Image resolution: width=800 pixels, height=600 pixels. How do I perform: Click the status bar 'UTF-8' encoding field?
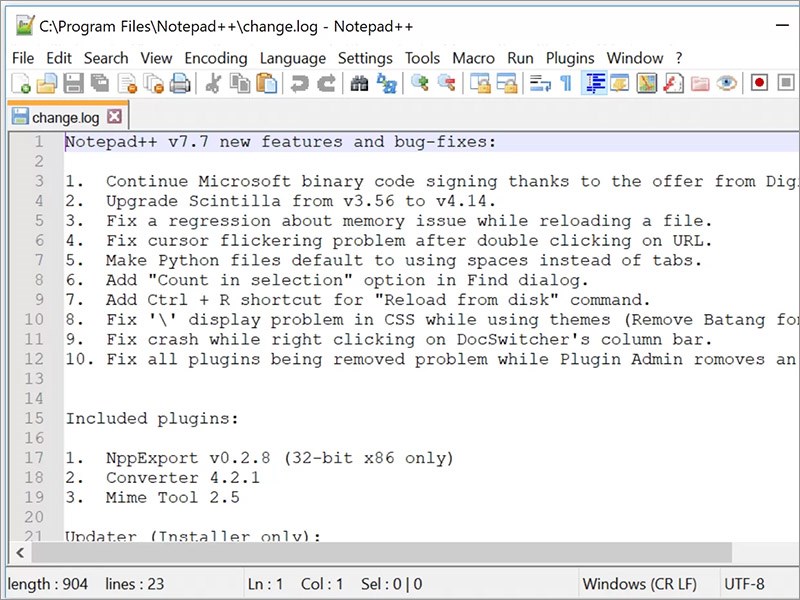[744, 584]
